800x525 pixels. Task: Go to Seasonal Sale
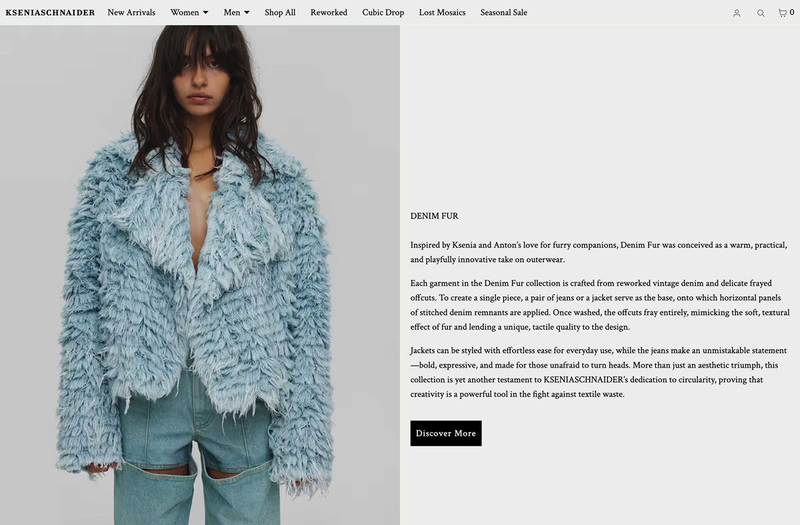[504, 12]
